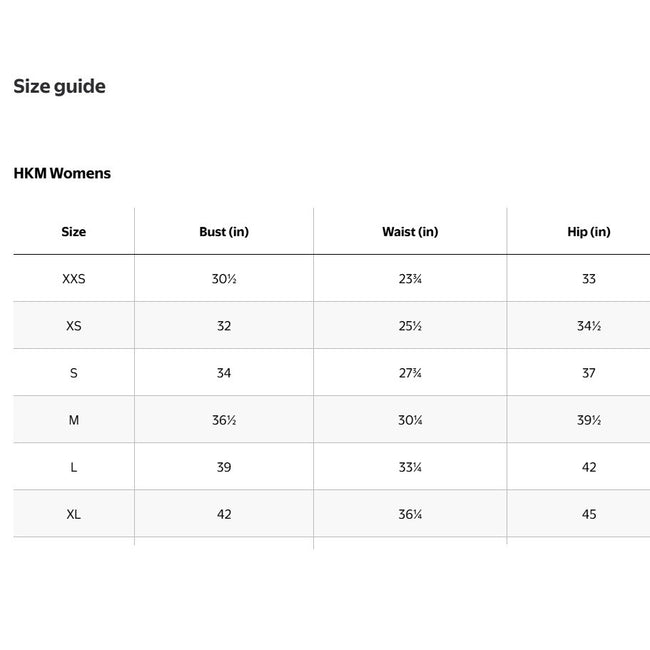The width and height of the screenshot is (650, 650).
Task: Select the Size column header
Action: [x=73, y=232]
